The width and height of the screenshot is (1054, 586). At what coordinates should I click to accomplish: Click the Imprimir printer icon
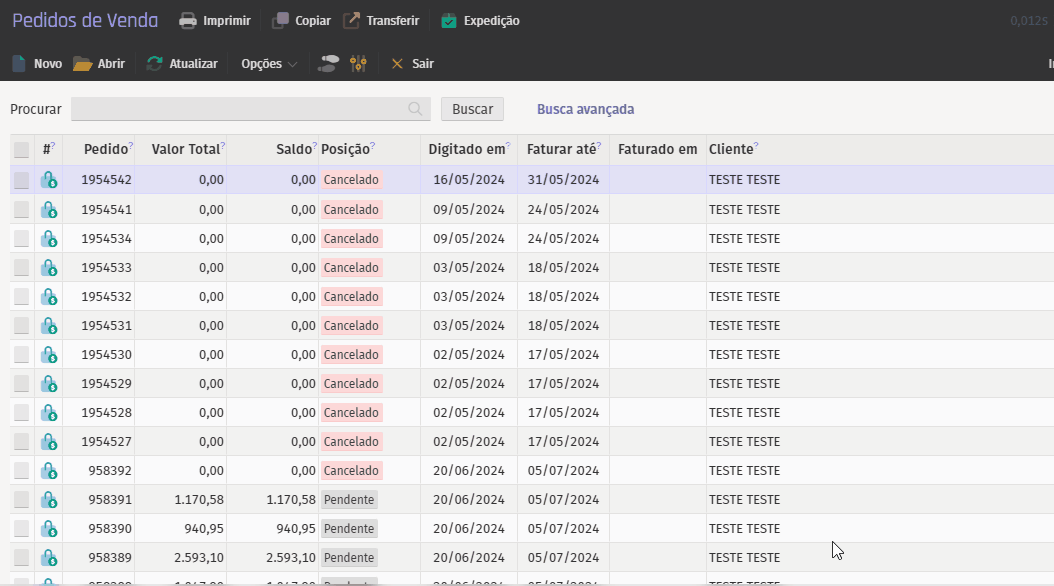pos(187,20)
